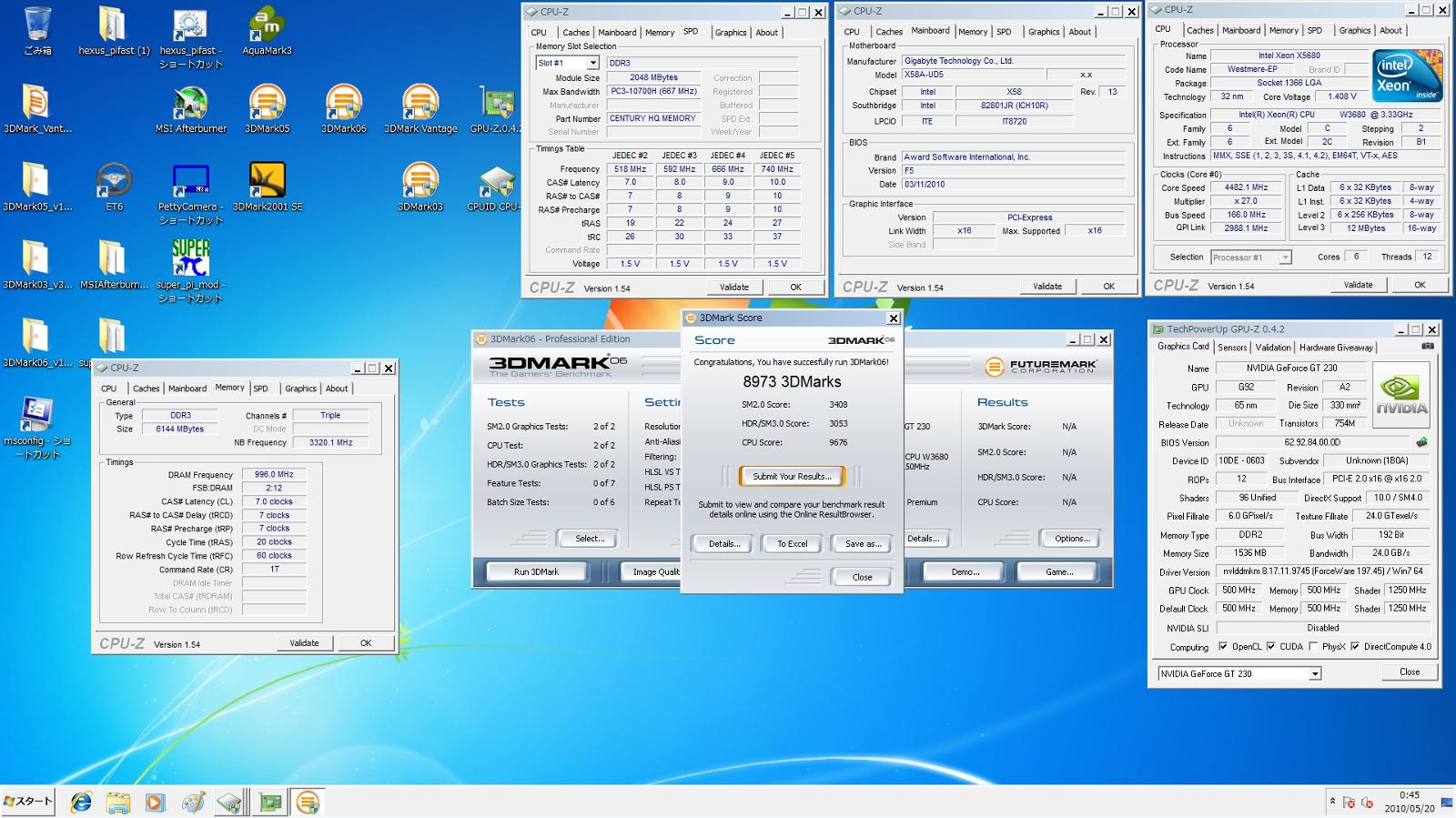The height and width of the screenshot is (818, 1456).
Task: Select the 3DMark03_v3... folder icon
Action: 37,266
